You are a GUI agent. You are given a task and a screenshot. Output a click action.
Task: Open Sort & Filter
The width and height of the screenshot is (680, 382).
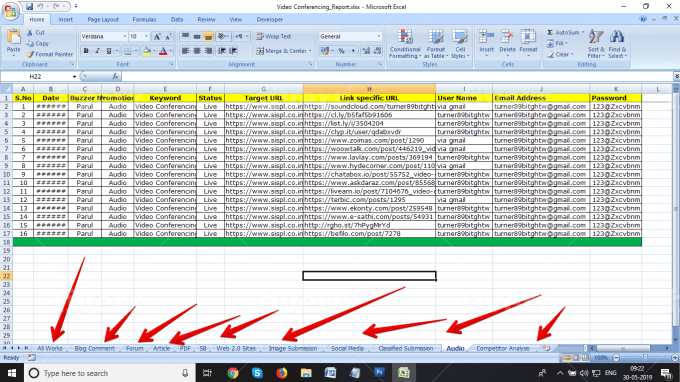point(596,44)
